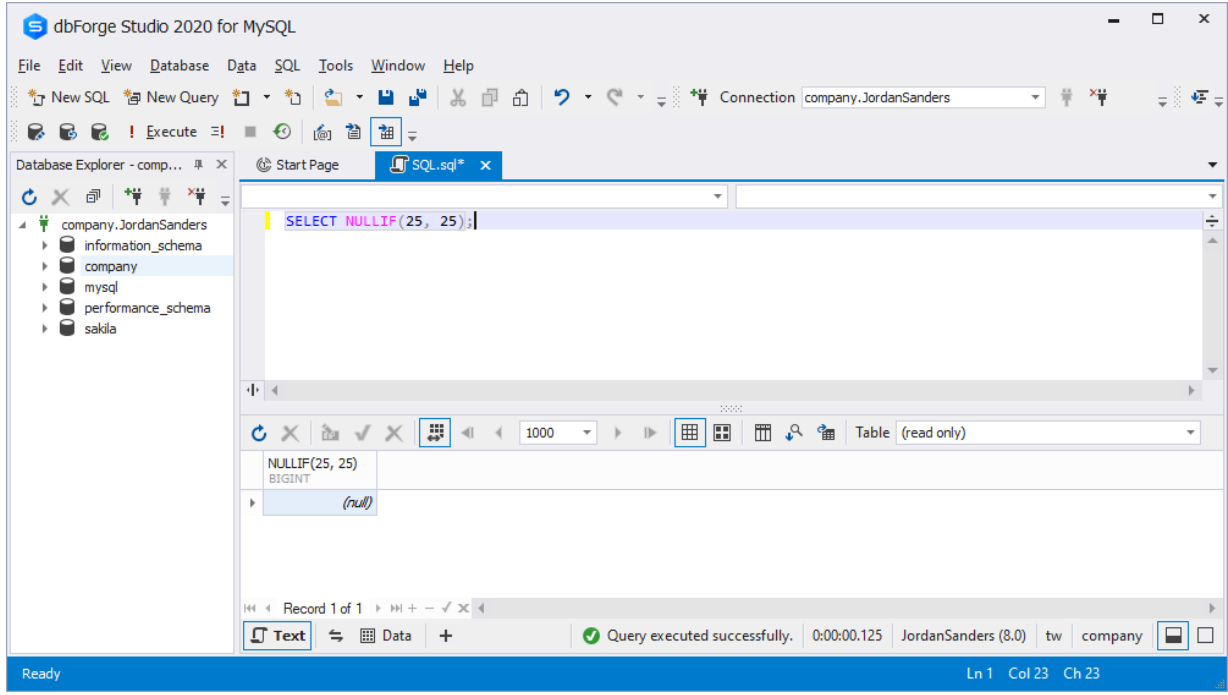Expand the information_schema database node
Screen dimensions: 1228x695
[x=44, y=246]
